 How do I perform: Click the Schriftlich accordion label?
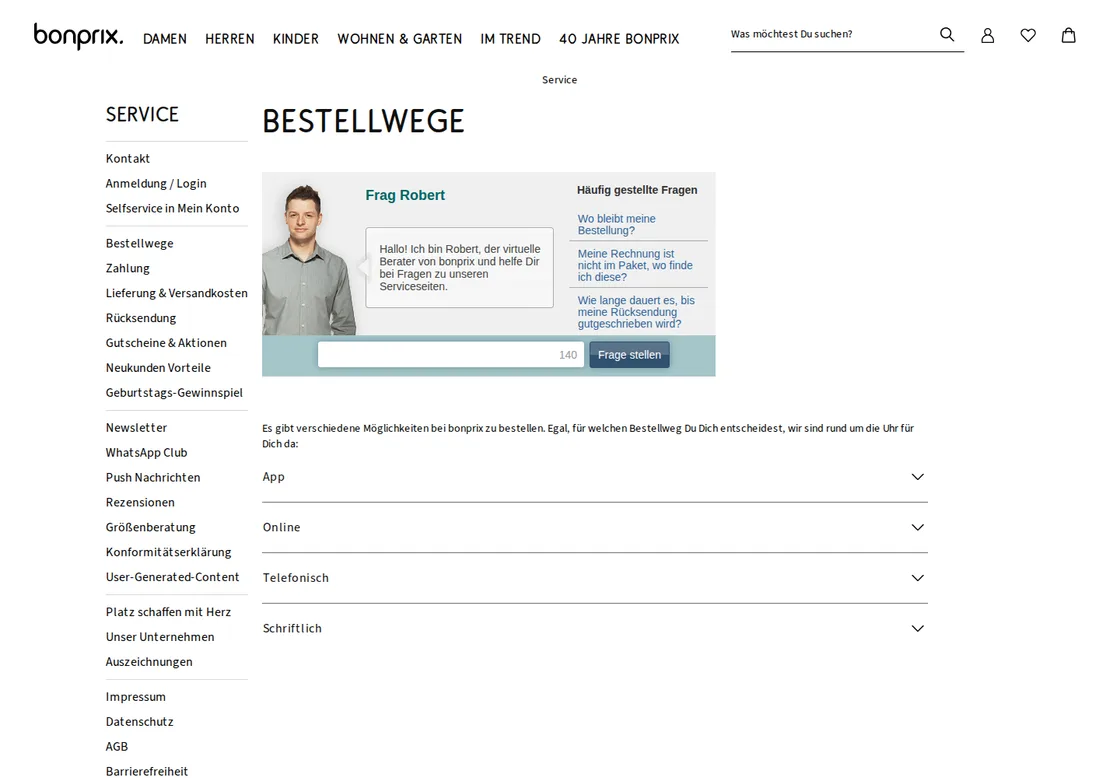pyautogui.click(x=292, y=629)
